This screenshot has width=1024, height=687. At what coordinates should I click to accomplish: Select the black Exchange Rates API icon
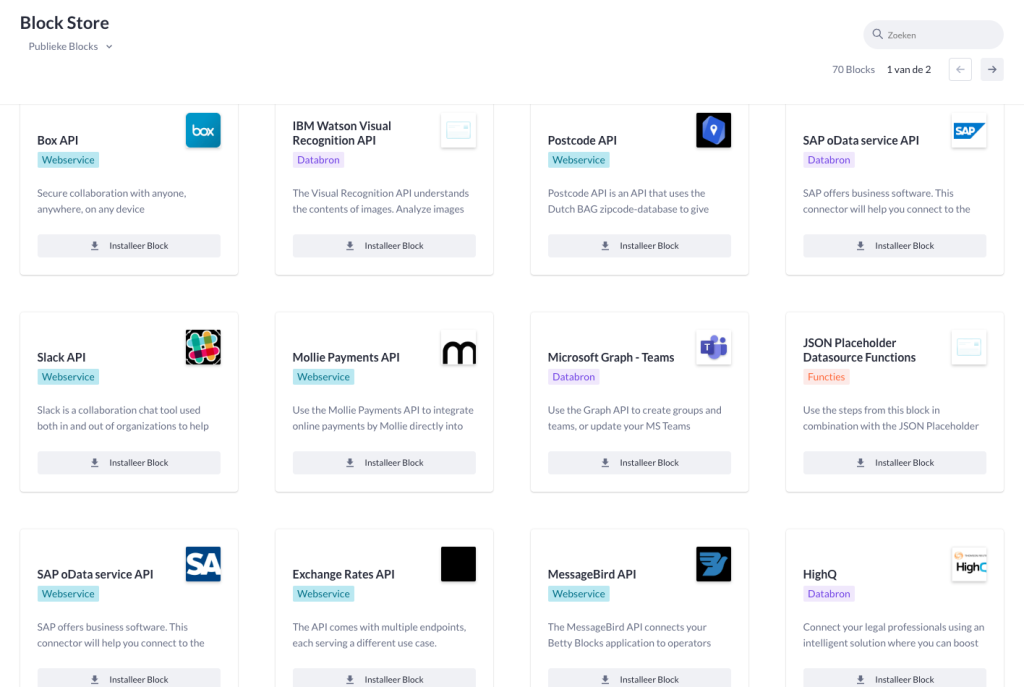(x=458, y=564)
